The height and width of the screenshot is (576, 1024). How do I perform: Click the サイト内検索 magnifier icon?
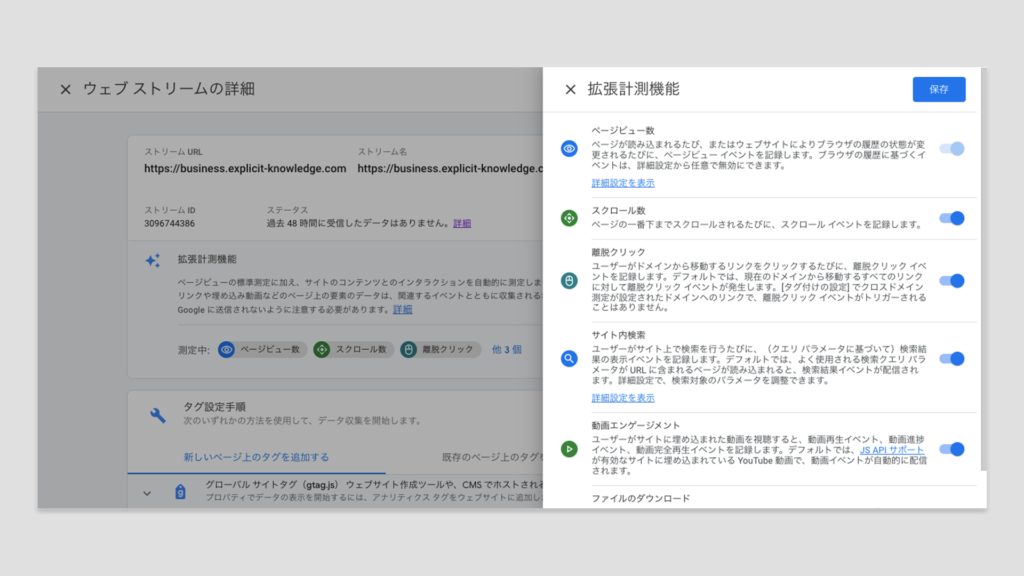(569, 358)
